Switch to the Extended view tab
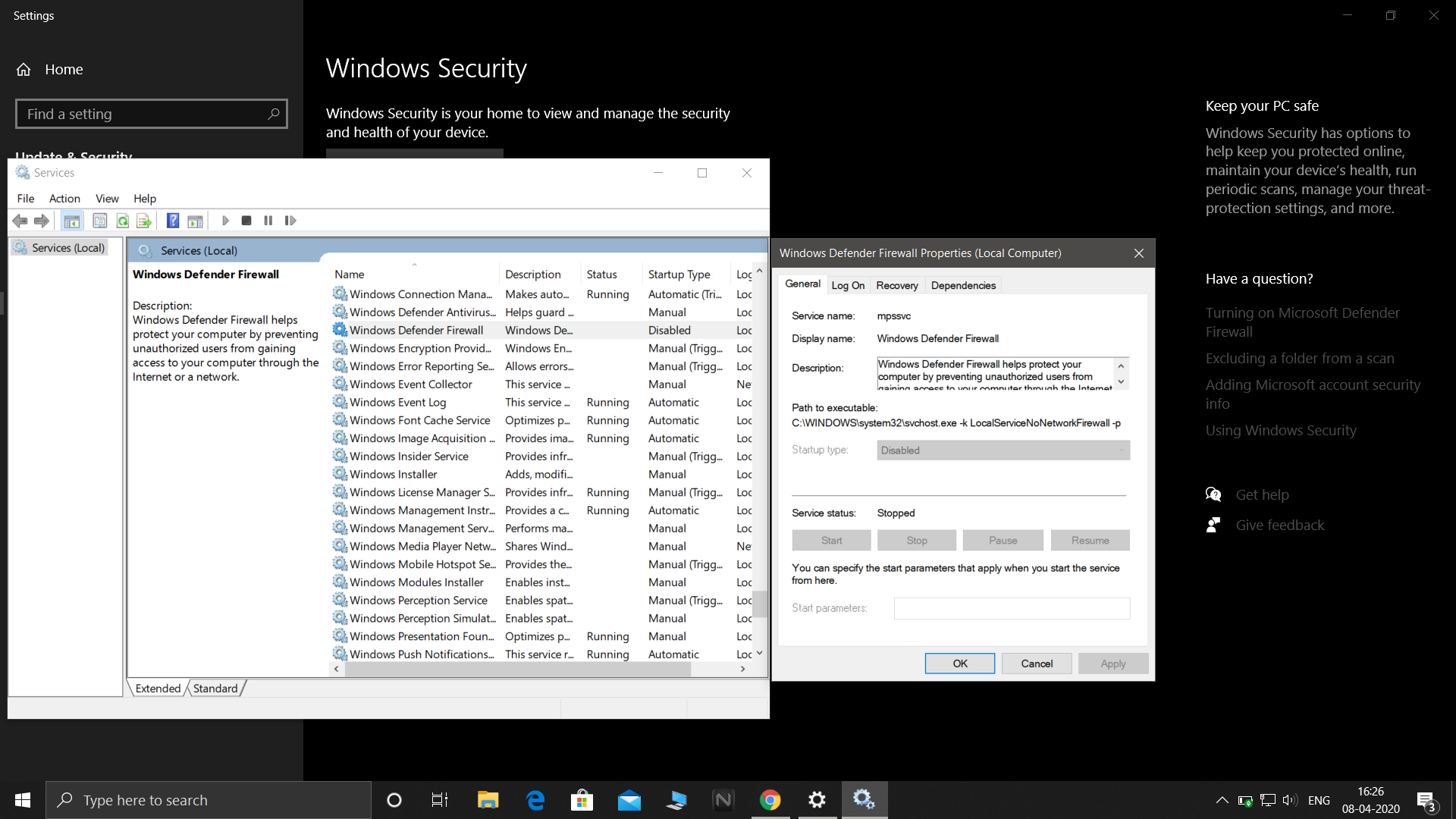The width and height of the screenshot is (1456, 819). pyautogui.click(x=158, y=689)
